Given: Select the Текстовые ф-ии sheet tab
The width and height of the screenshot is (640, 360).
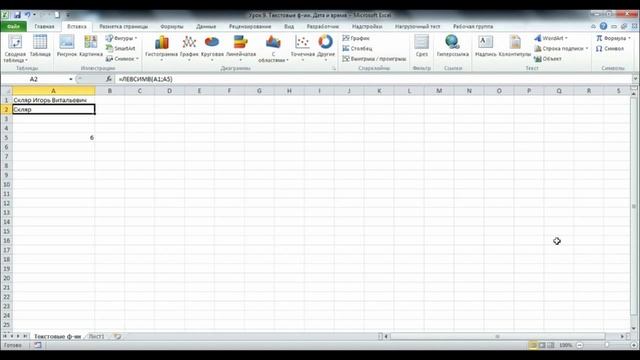Looking at the screenshot, I should [57, 336].
